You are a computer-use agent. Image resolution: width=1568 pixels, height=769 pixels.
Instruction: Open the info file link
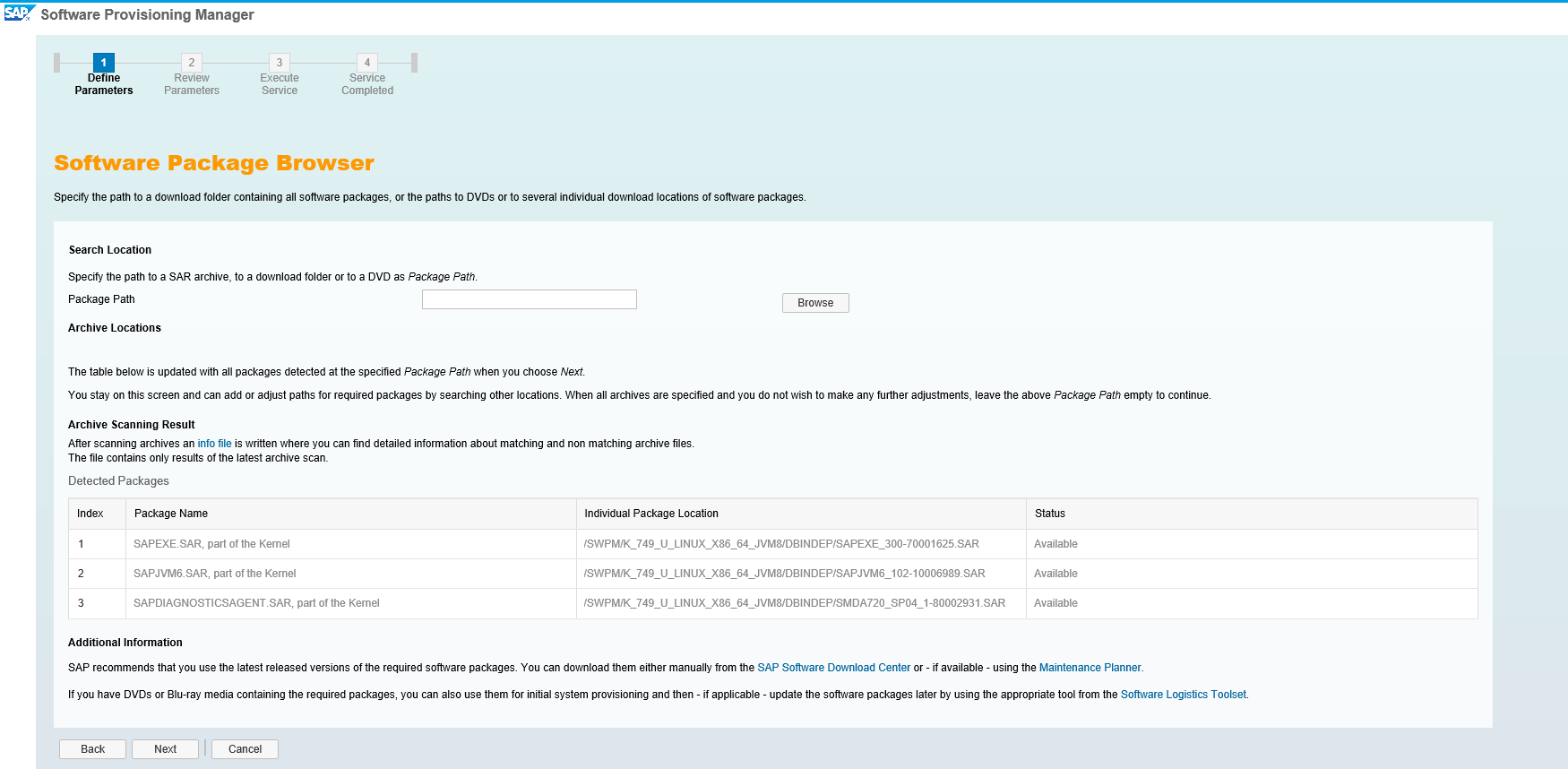click(x=214, y=444)
